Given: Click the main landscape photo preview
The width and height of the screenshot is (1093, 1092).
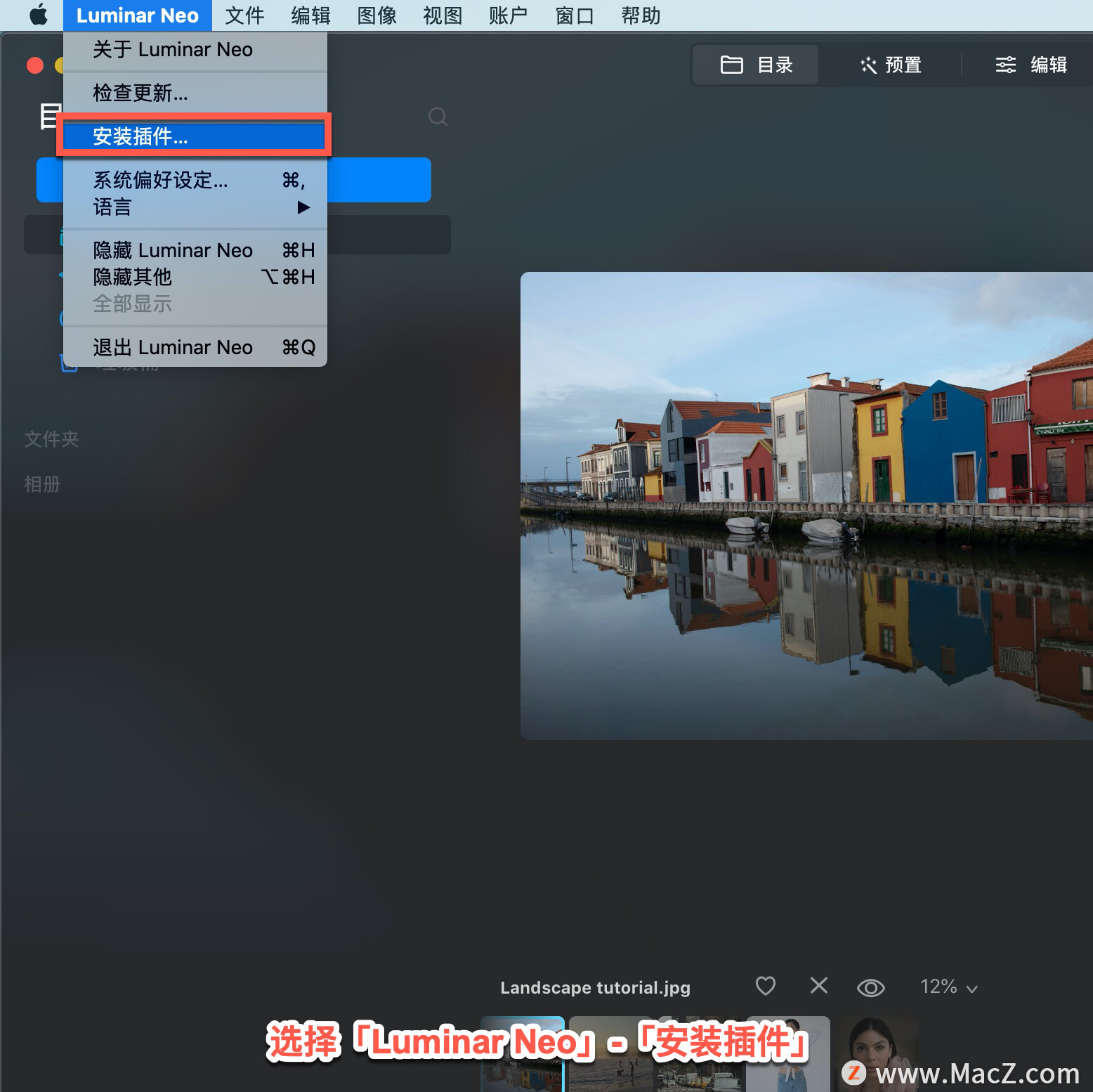Looking at the screenshot, I should [x=806, y=505].
